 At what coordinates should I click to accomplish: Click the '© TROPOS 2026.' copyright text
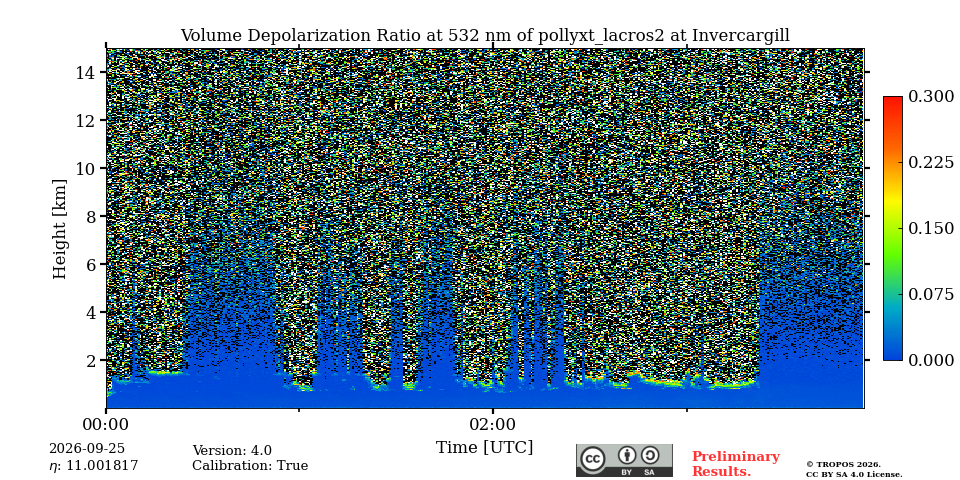pyautogui.click(x=843, y=465)
